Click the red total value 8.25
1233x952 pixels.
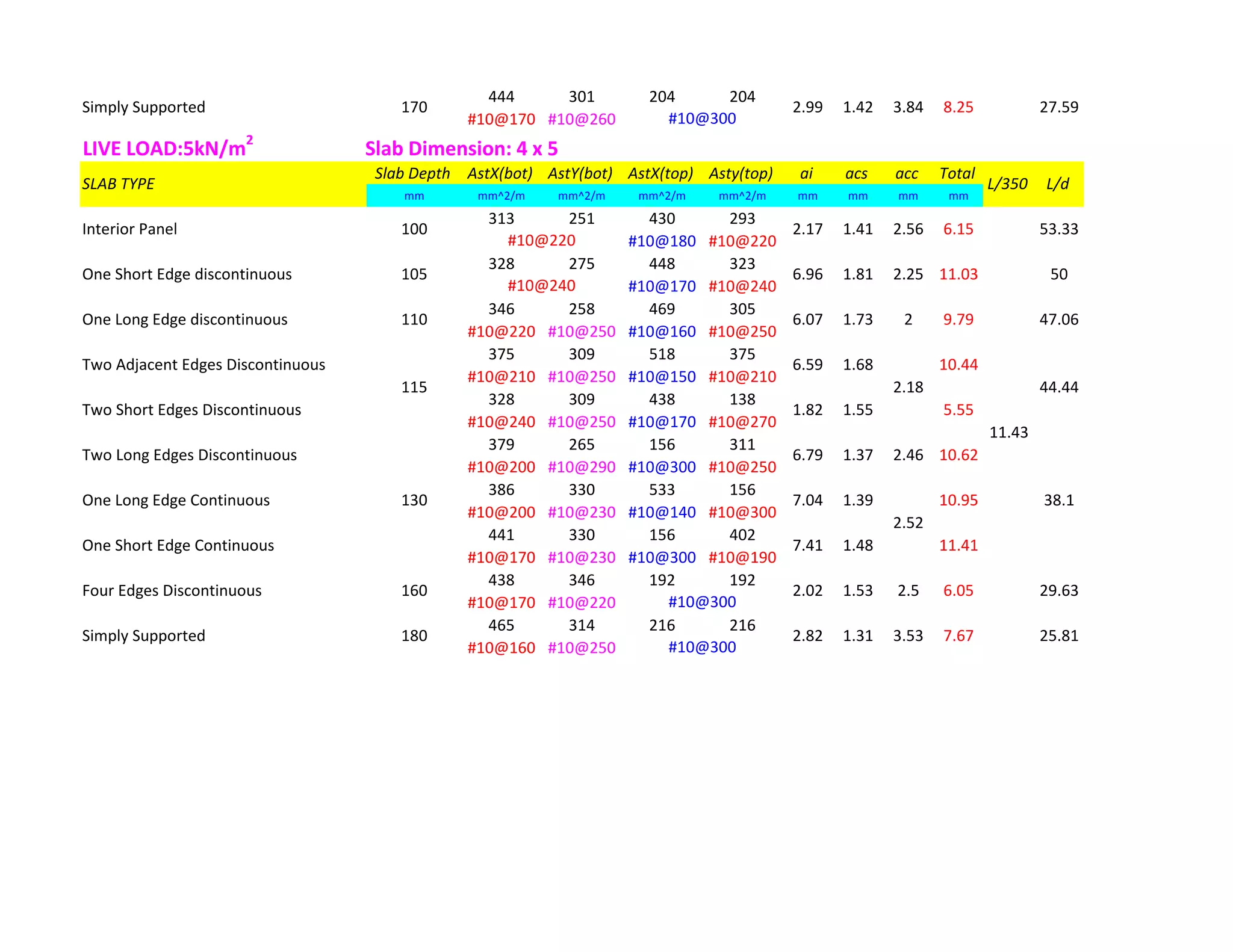pyautogui.click(x=958, y=107)
